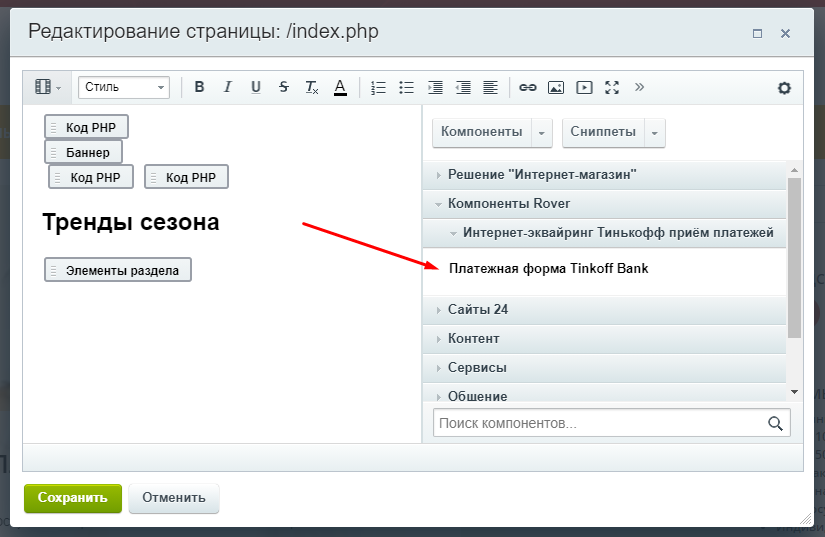Insert a bulleted list
Image resolution: width=825 pixels, height=537 pixels.
pos(406,87)
